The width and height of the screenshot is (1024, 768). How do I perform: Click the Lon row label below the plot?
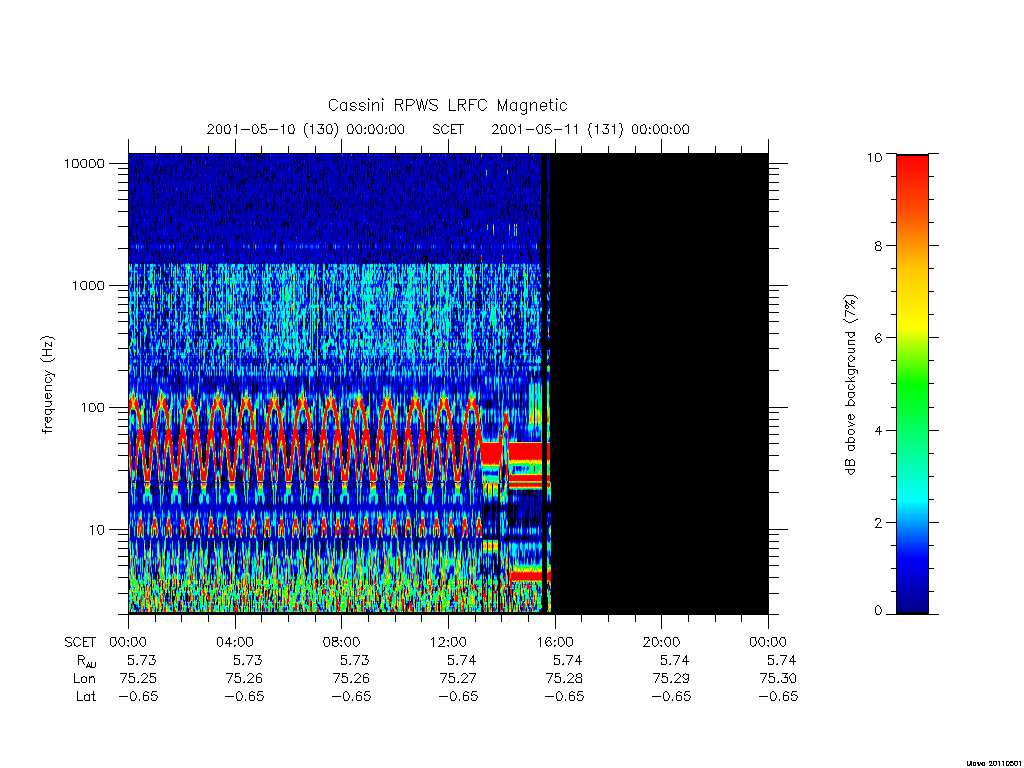coord(84,679)
